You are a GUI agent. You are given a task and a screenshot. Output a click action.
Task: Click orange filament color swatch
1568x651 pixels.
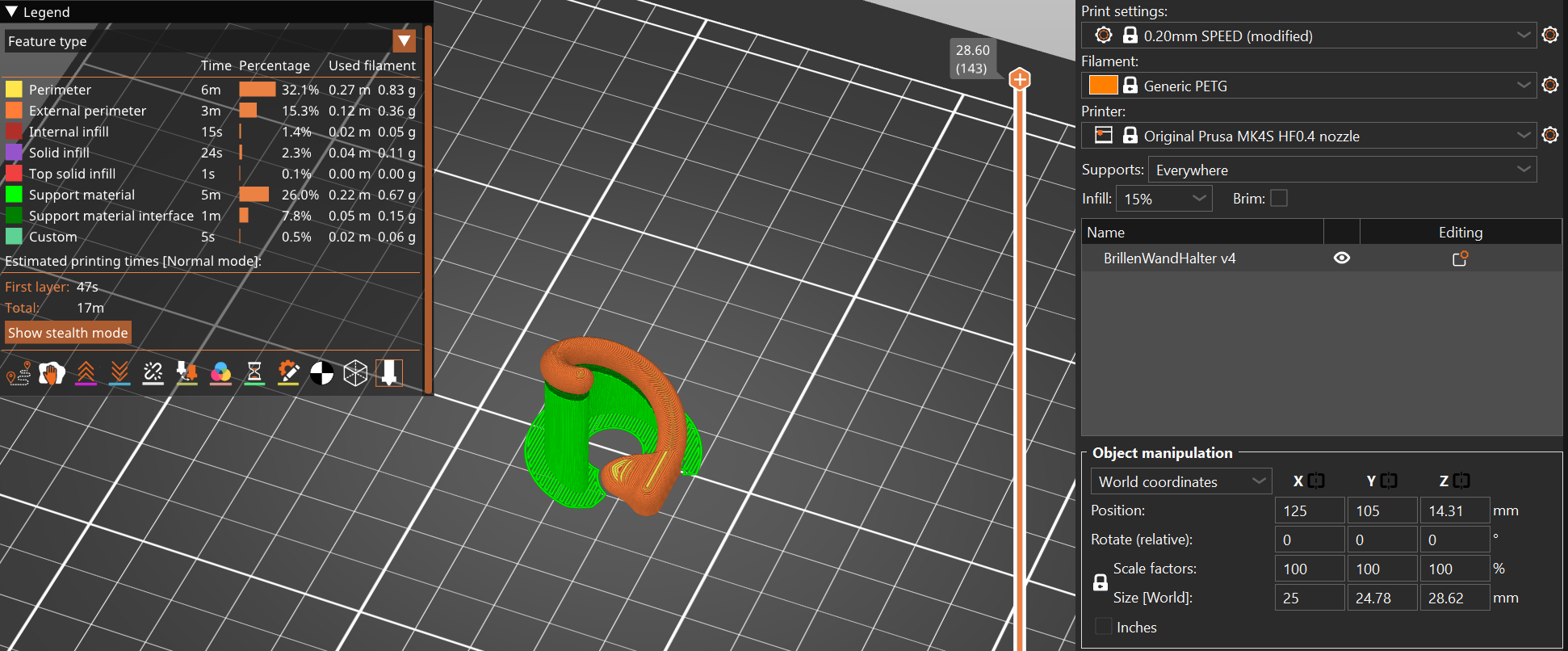[x=1103, y=85]
